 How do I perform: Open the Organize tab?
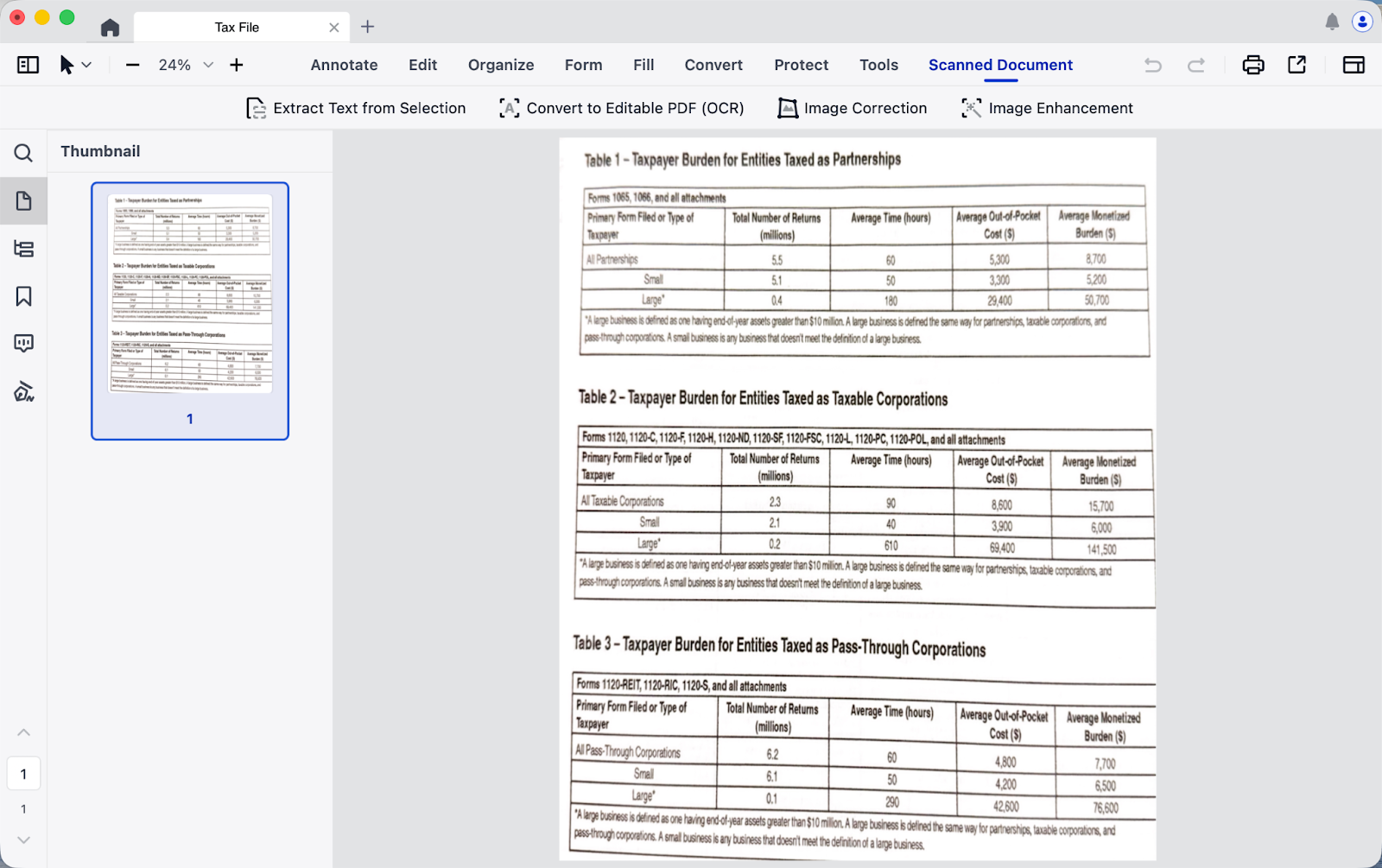click(x=501, y=65)
